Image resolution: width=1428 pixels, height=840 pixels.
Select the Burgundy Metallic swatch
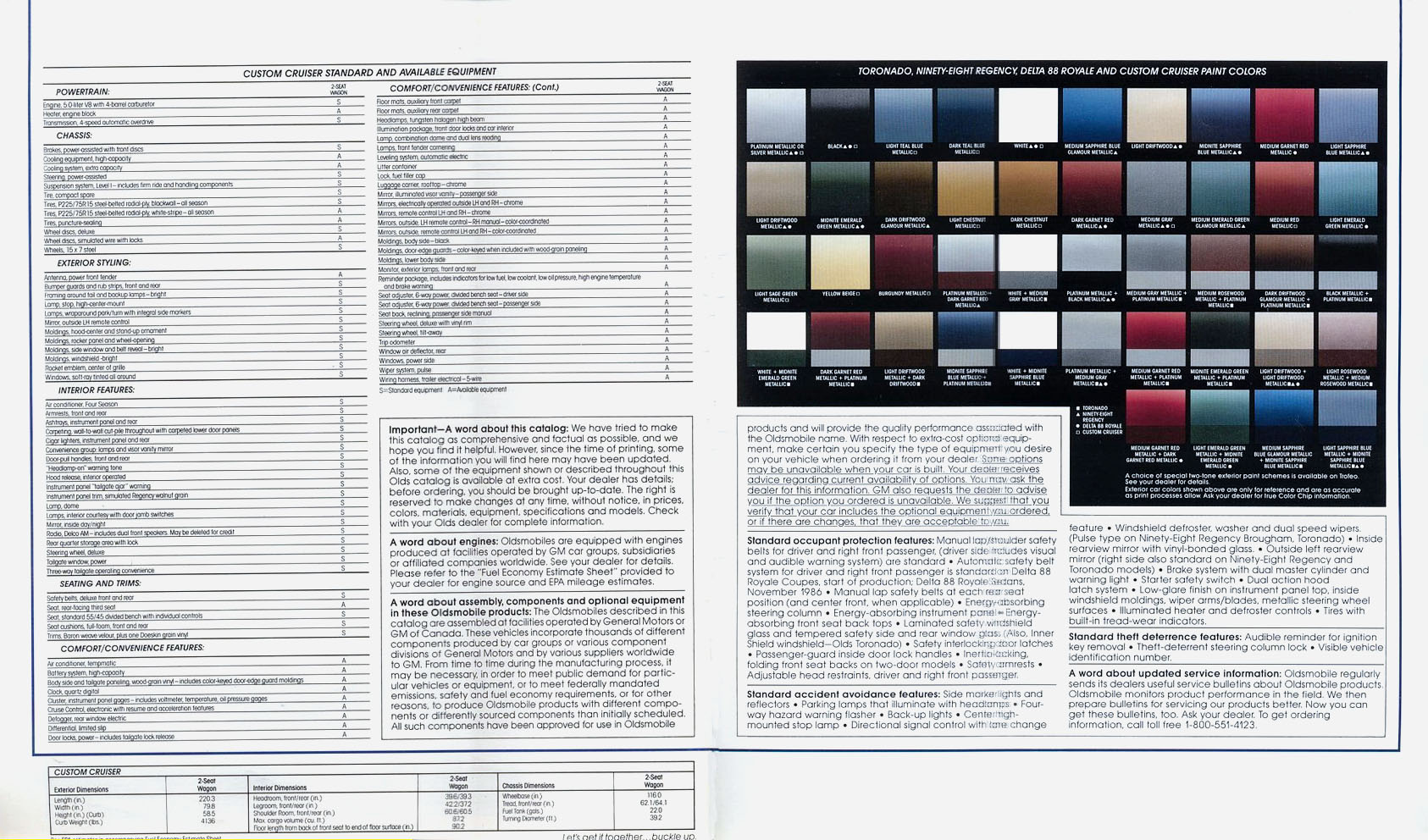904,263
